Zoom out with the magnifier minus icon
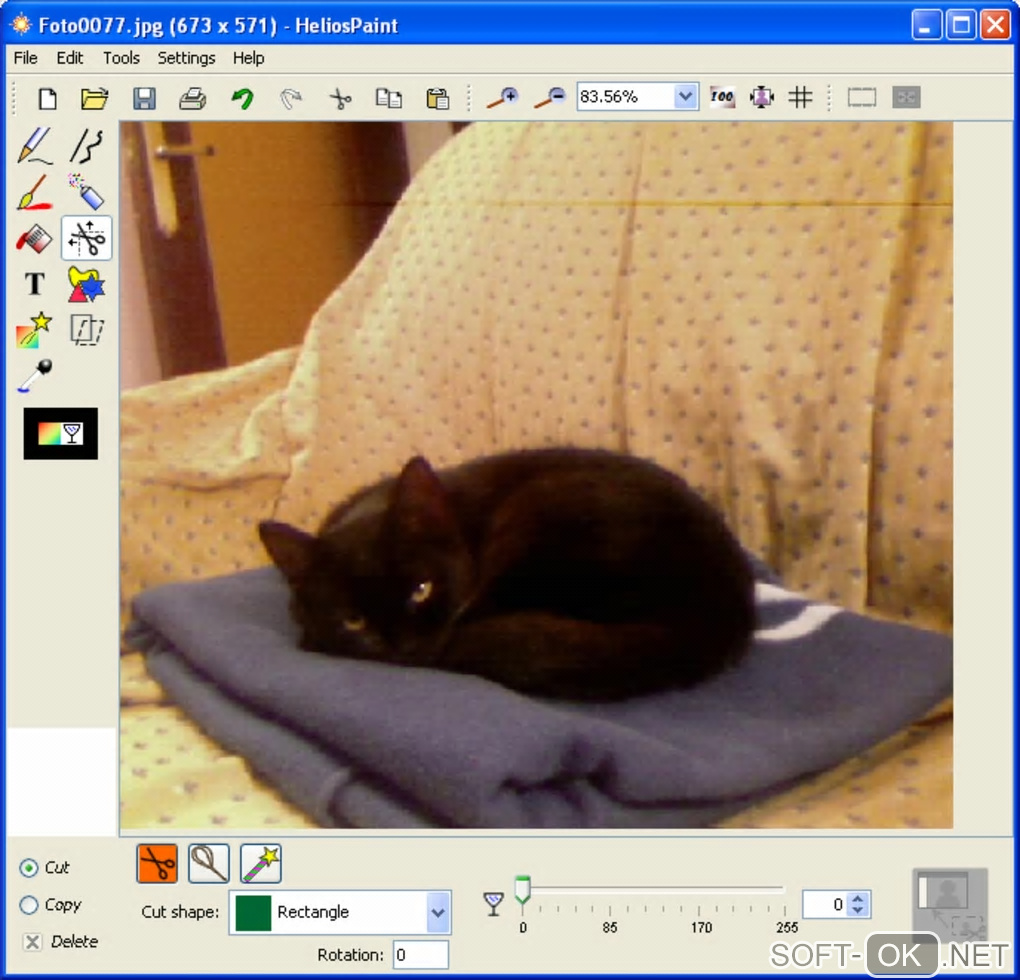The height and width of the screenshot is (980, 1020). pyautogui.click(x=550, y=99)
